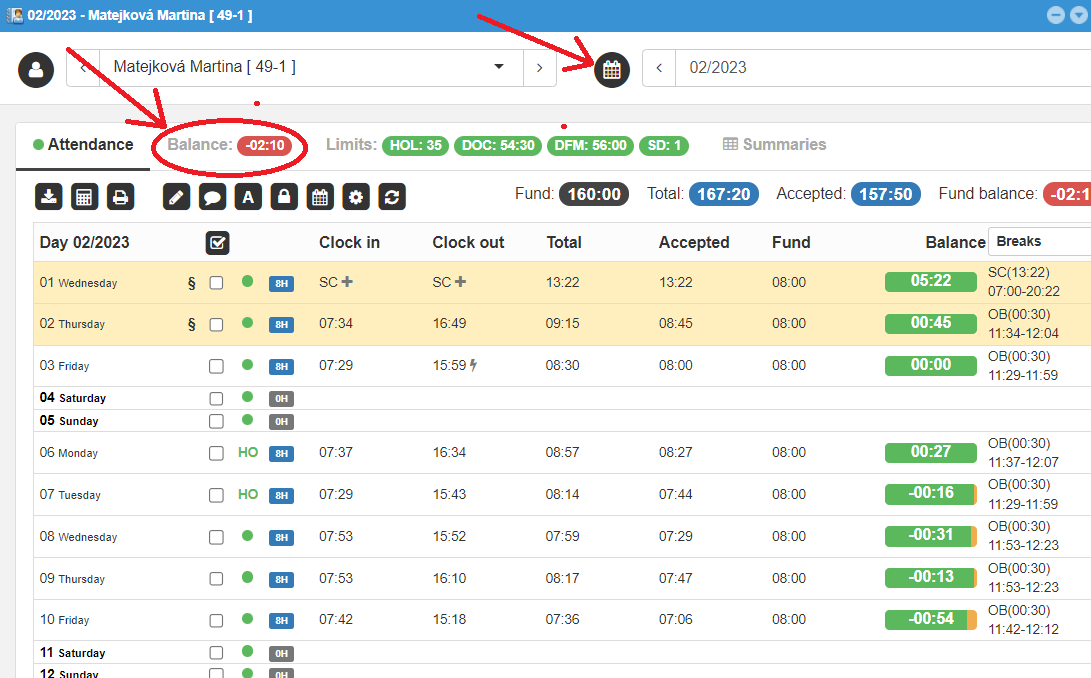Screen dimensions: 1091x678
Task: Open the calculator recalculation tool
Action: click(x=85, y=196)
